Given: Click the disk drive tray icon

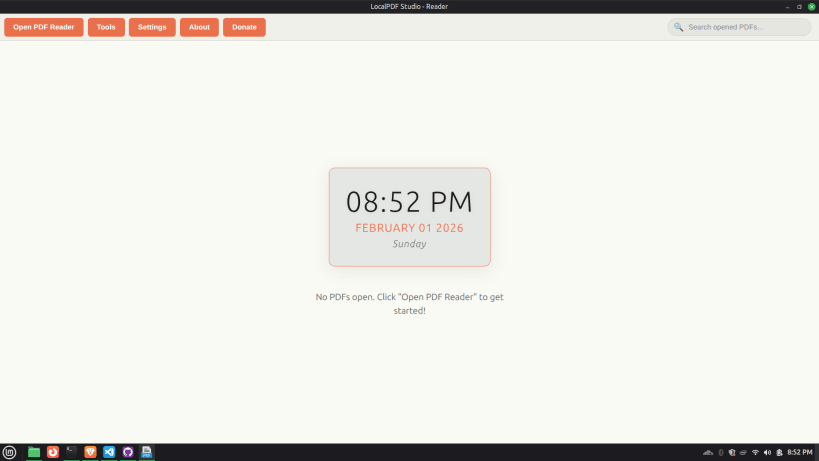Looking at the screenshot, I should point(743,453).
